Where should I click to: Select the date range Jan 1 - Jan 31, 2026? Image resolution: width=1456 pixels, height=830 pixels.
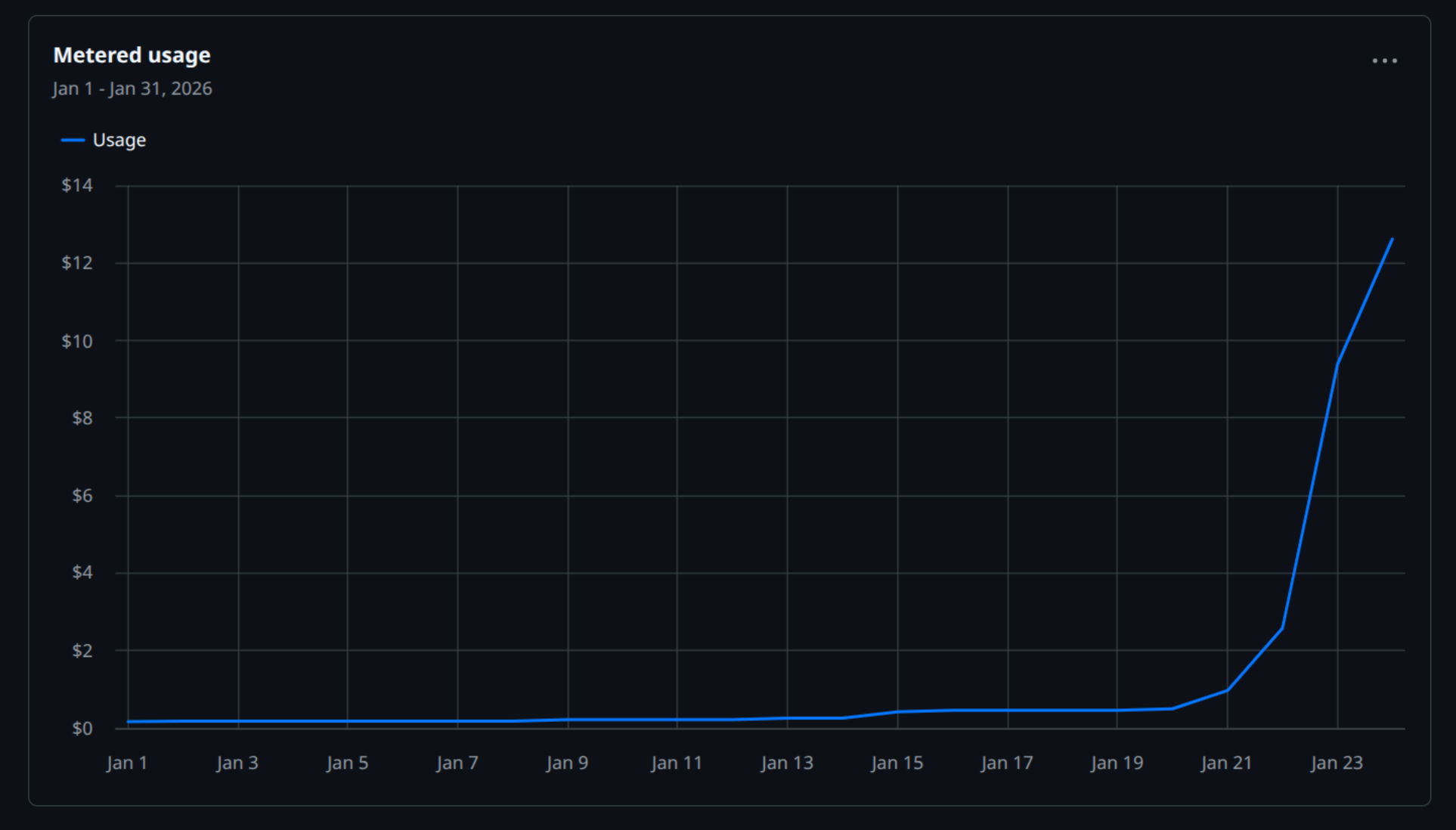pyautogui.click(x=132, y=88)
